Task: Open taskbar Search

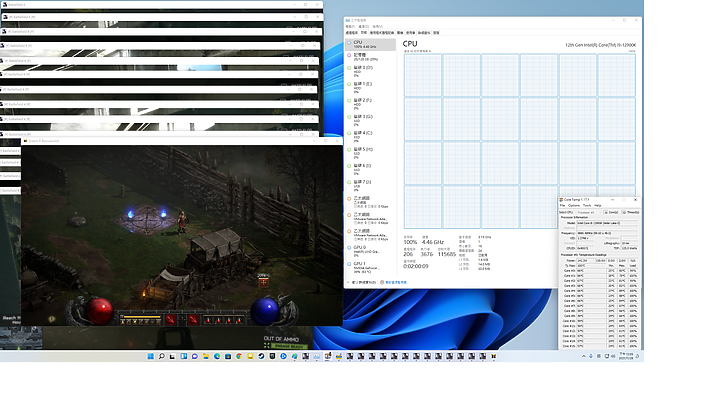Action: 162,356
